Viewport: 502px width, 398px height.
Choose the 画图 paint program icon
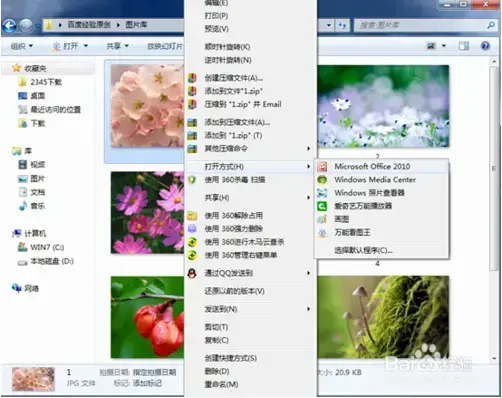[322, 219]
